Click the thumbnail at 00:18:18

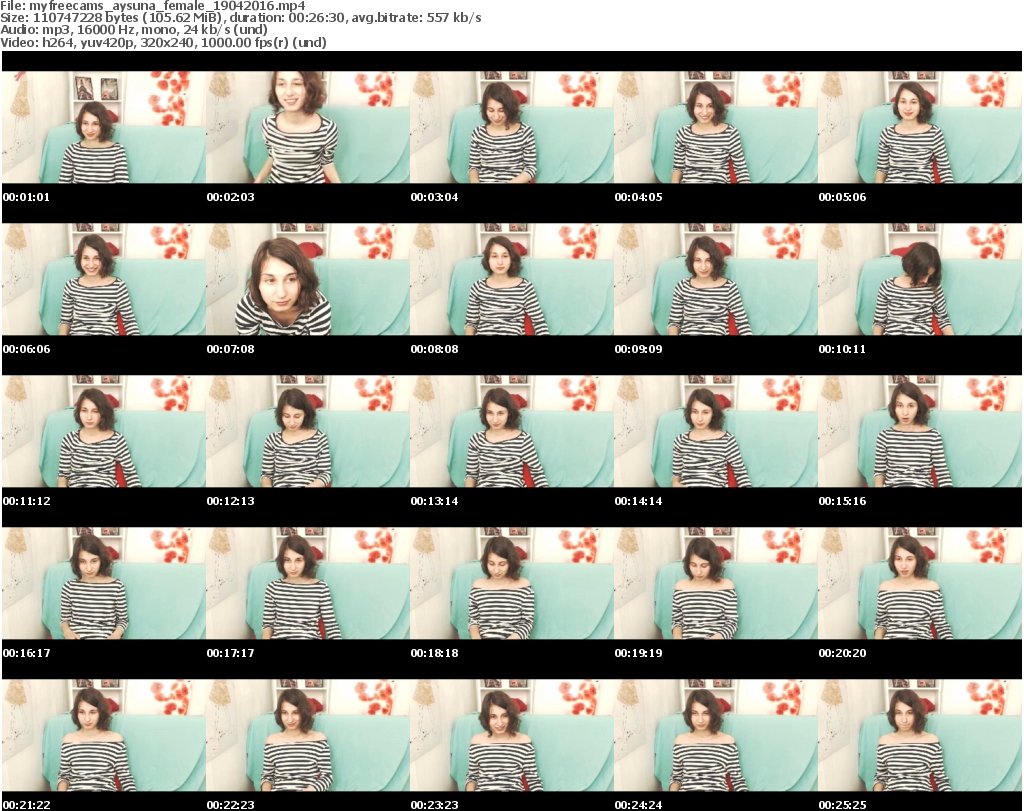pos(512,584)
